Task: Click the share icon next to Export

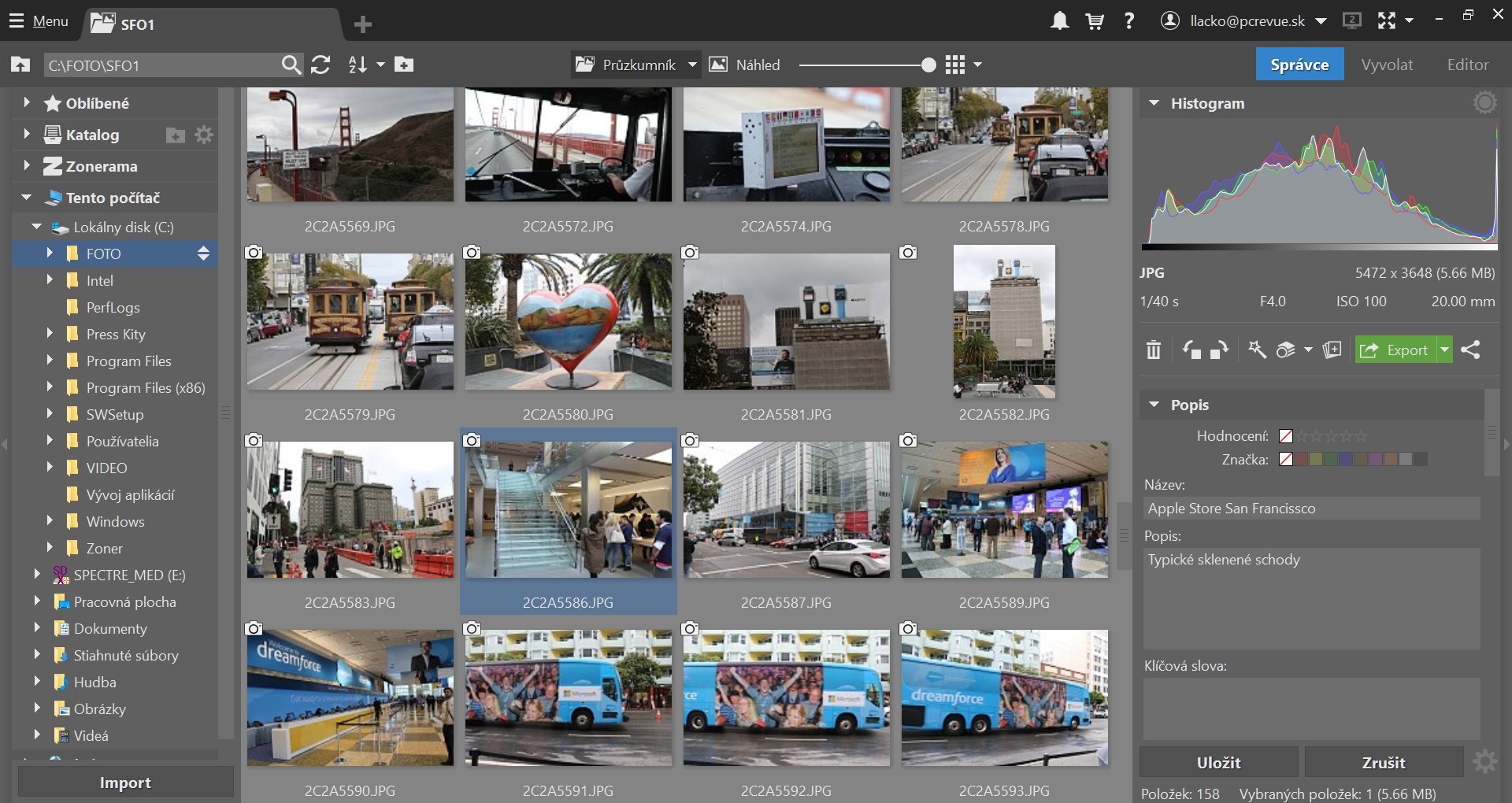Action: click(1470, 350)
